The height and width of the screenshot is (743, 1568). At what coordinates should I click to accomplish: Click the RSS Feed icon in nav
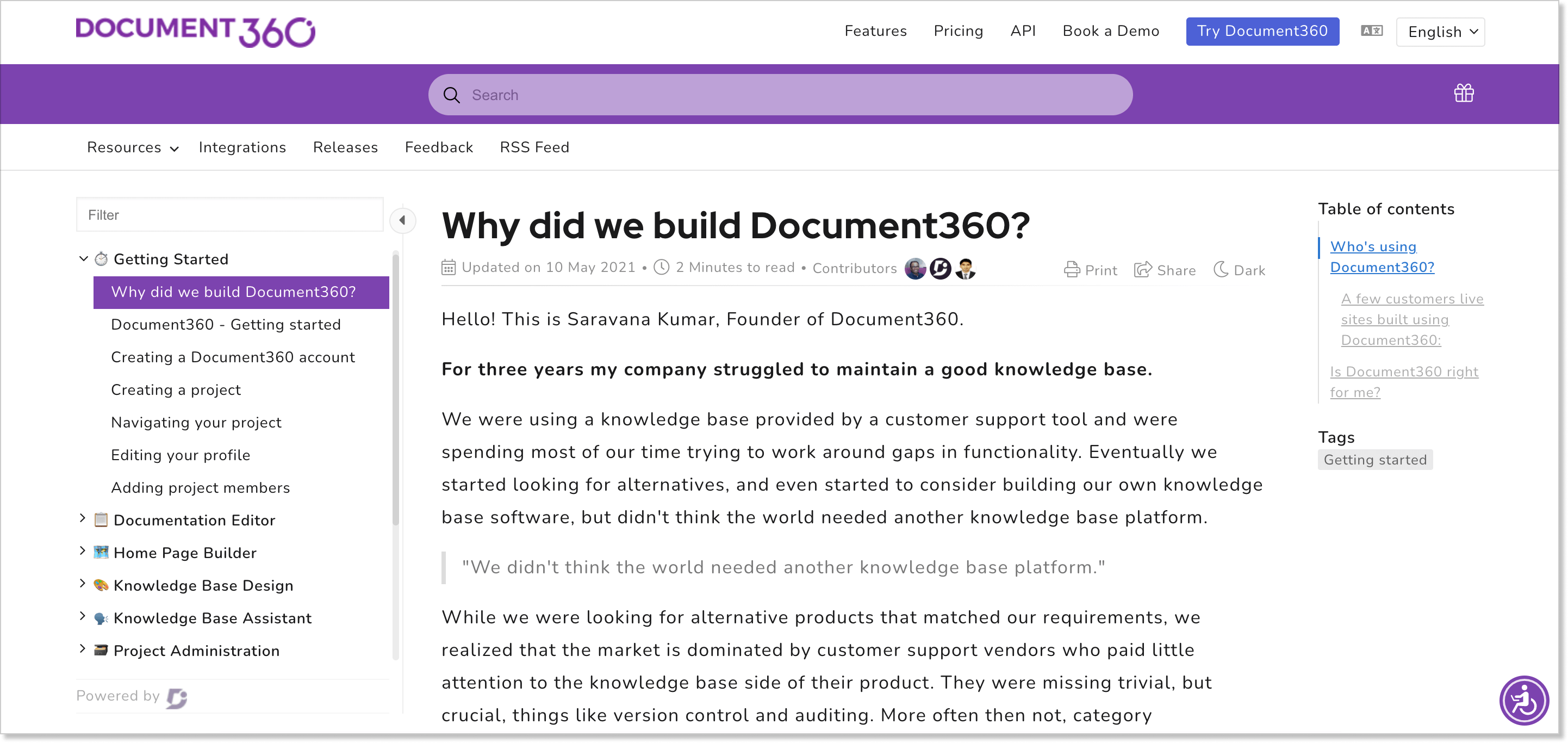point(535,147)
